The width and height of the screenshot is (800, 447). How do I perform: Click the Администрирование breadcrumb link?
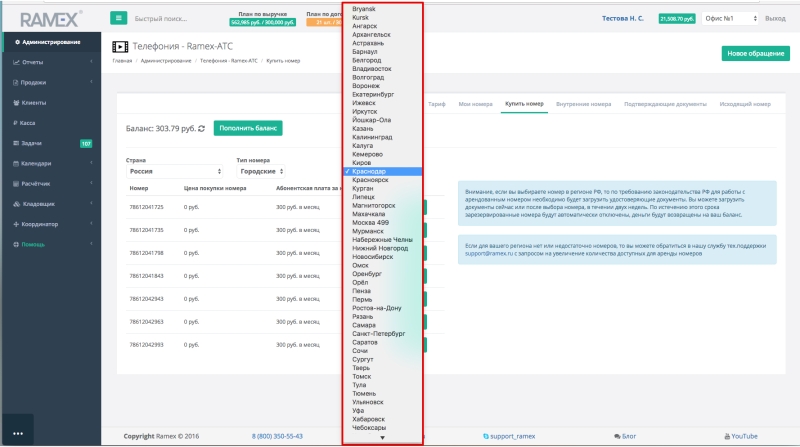tap(166, 61)
